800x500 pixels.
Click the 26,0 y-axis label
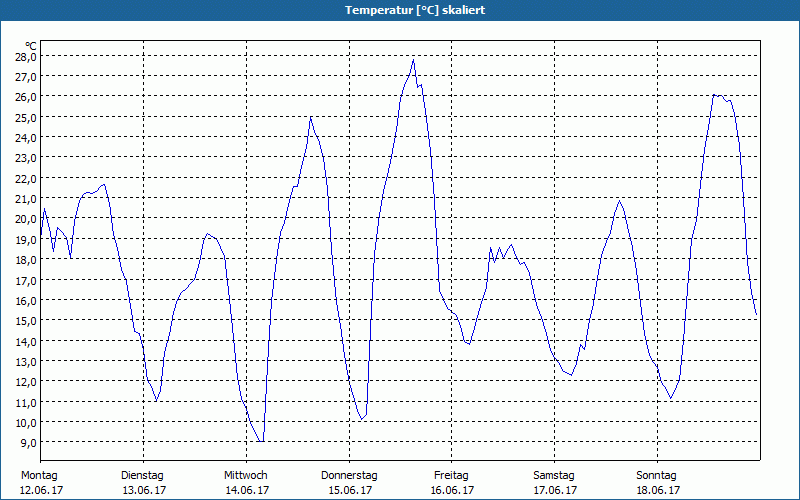[x=25, y=97]
